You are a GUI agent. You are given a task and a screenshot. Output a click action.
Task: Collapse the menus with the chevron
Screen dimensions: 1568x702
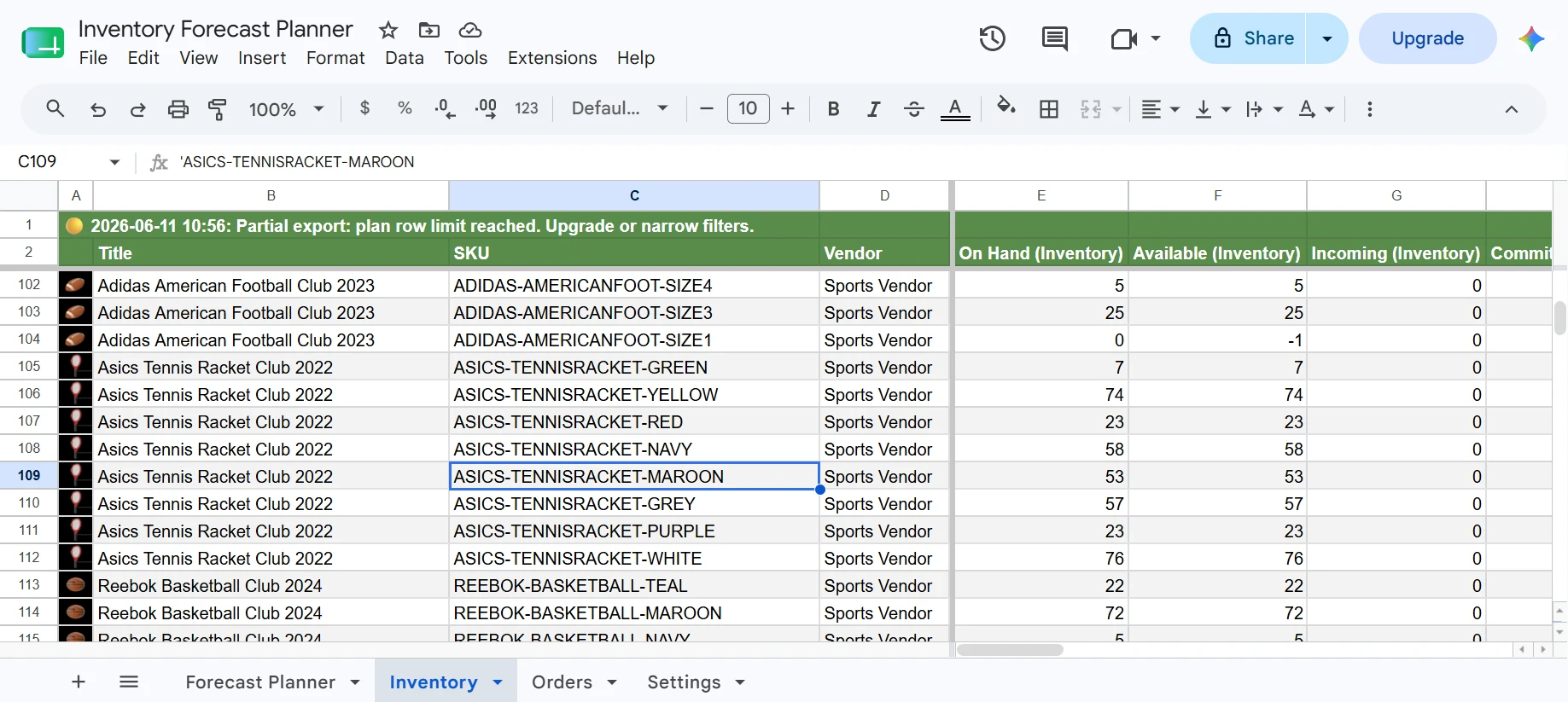pos(1512,109)
